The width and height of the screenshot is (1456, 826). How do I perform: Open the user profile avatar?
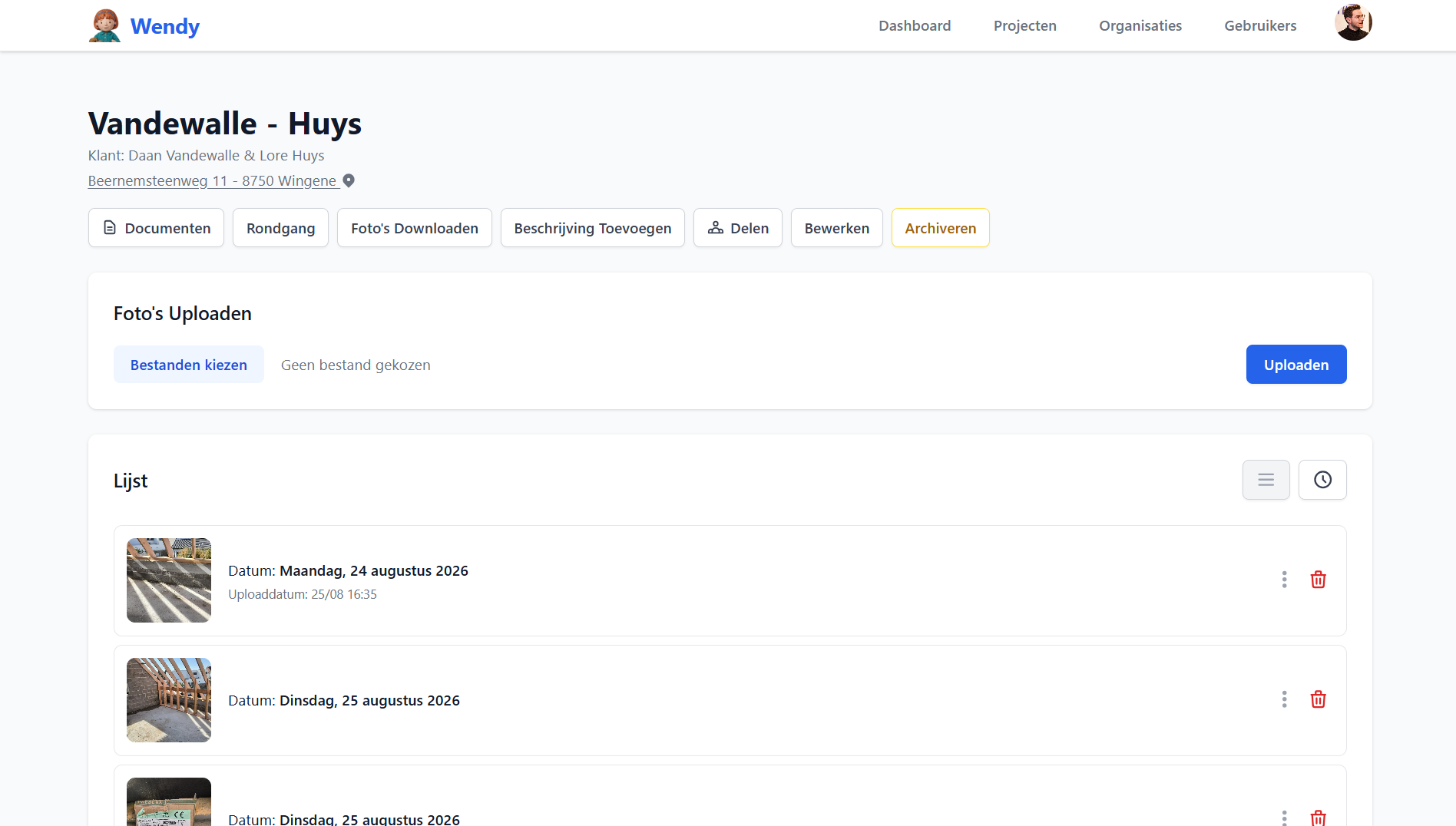[x=1353, y=22]
